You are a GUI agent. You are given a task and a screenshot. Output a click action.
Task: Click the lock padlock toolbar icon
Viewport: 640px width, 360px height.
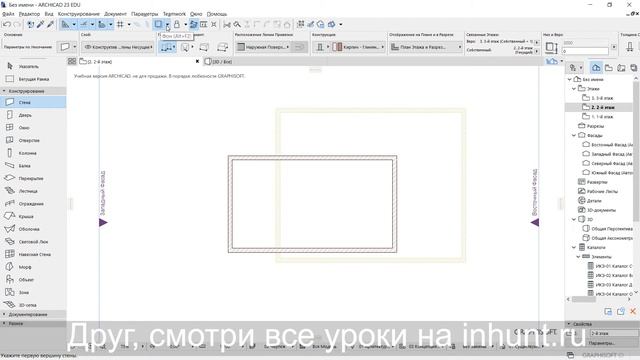(x=177, y=24)
